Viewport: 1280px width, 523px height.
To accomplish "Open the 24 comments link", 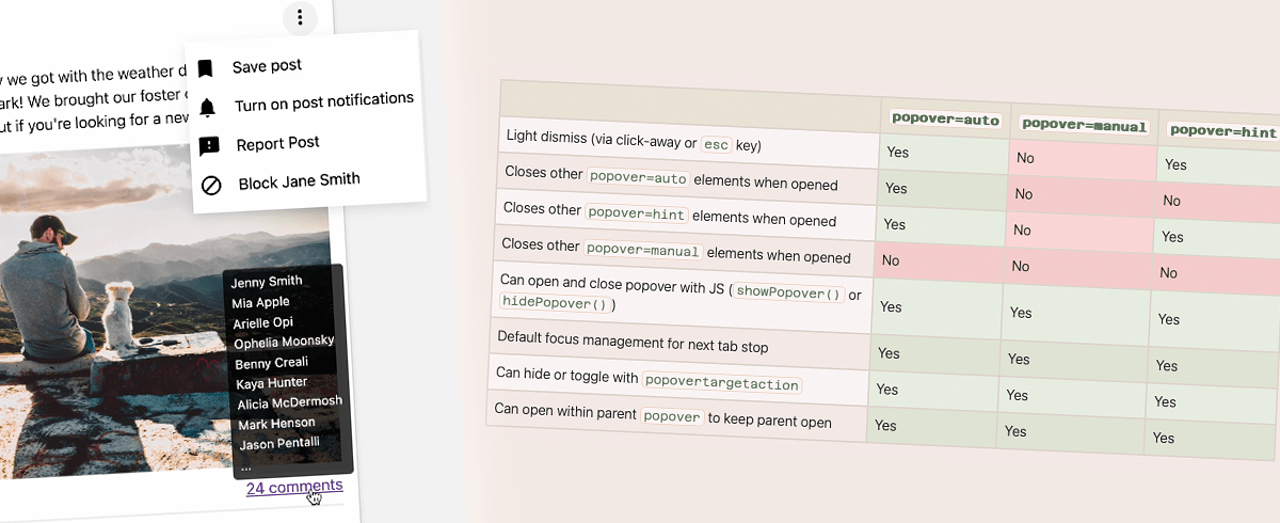I will [x=294, y=487].
